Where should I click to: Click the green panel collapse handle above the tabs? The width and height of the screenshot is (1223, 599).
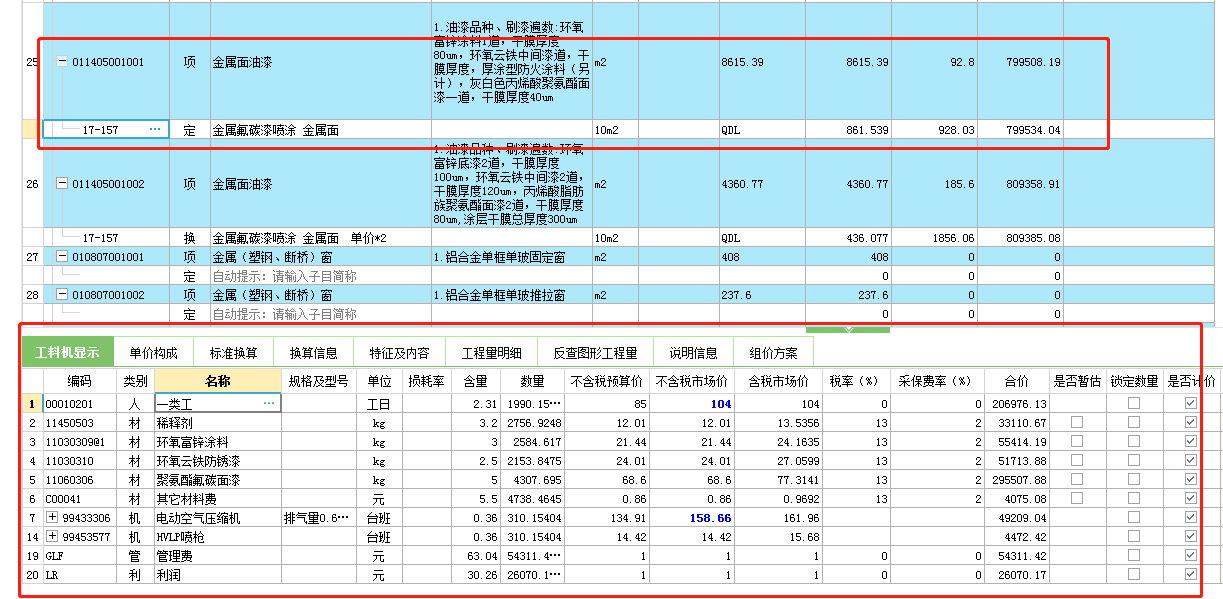pyautogui.click(x=847, y=328)
